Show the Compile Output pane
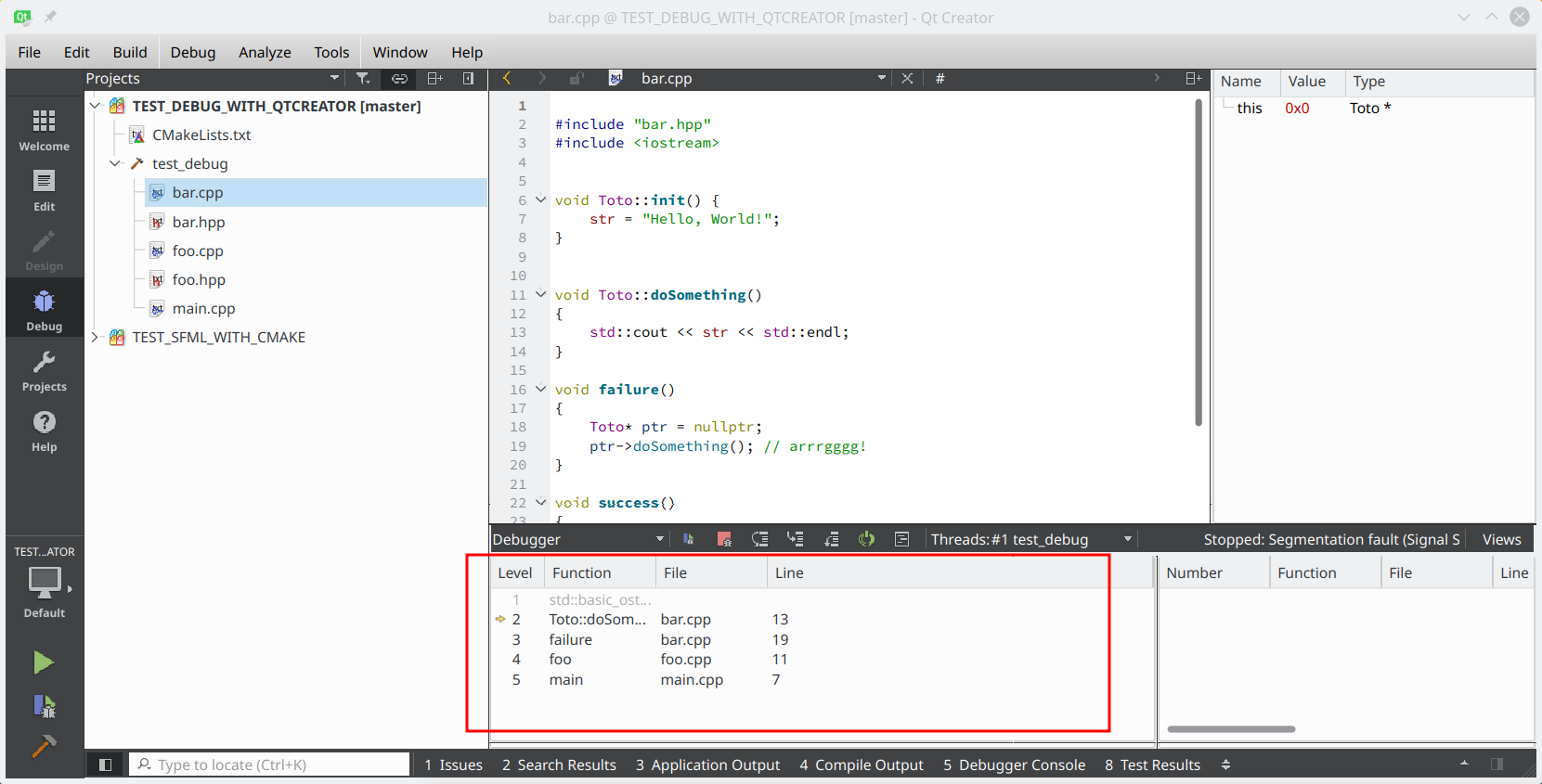This screenshot has height=784, width=1542. (862, 765)
